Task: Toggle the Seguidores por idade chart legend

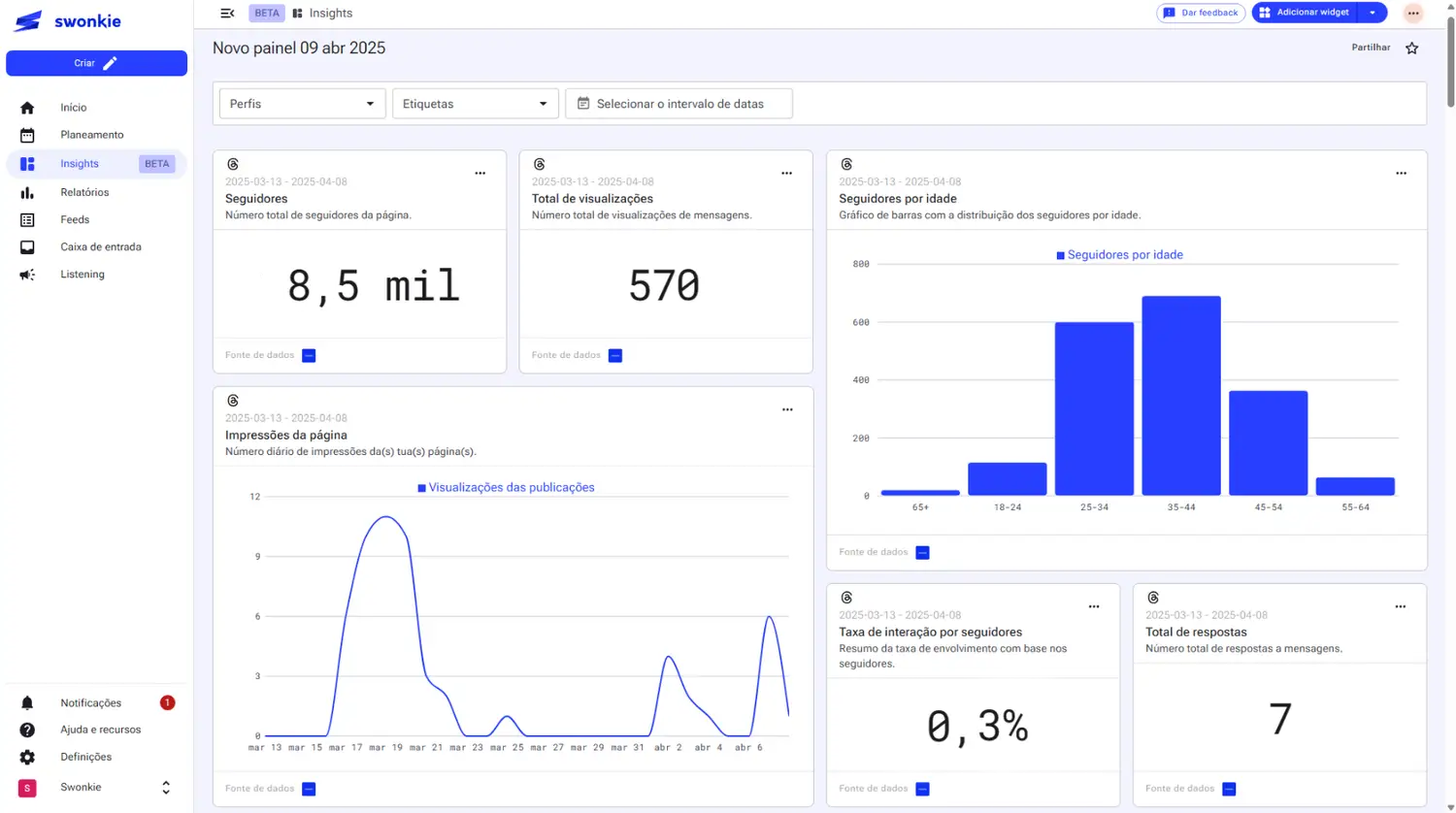Action: (x=1119, y=255)
